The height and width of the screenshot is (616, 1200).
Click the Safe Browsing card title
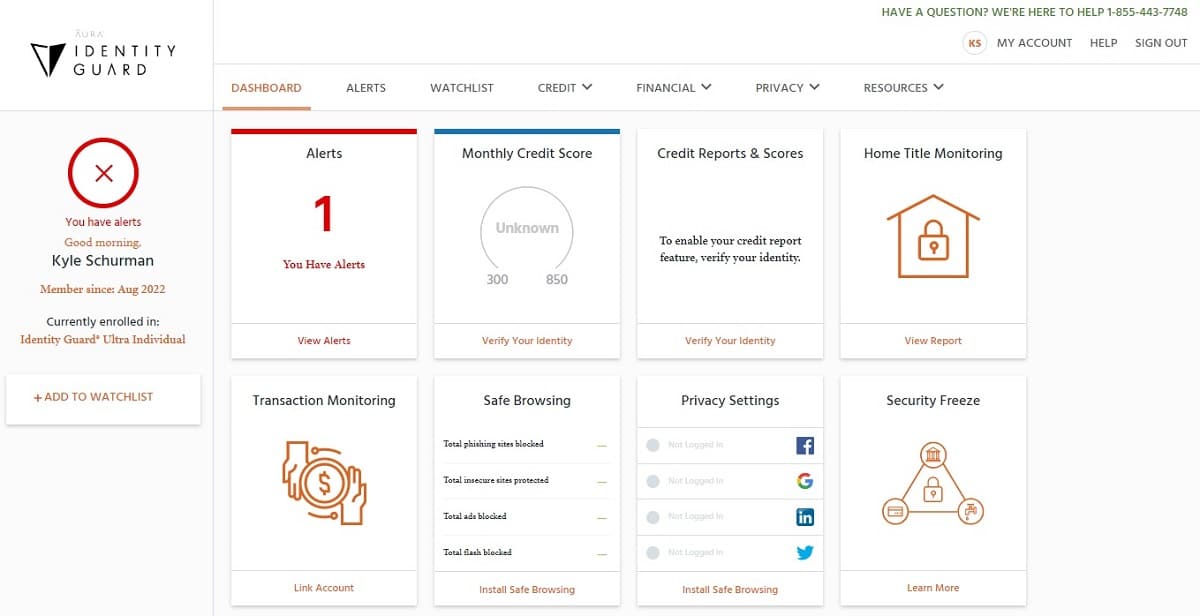tap(527, 400)
